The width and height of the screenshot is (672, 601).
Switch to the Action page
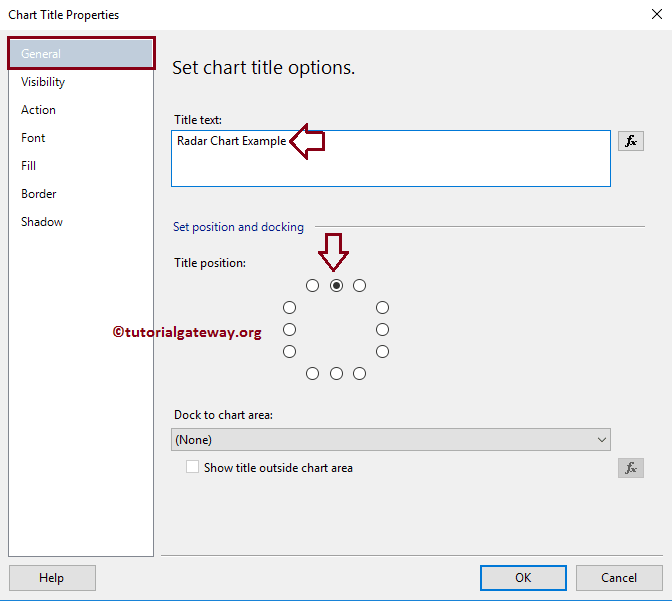[39, 110]
